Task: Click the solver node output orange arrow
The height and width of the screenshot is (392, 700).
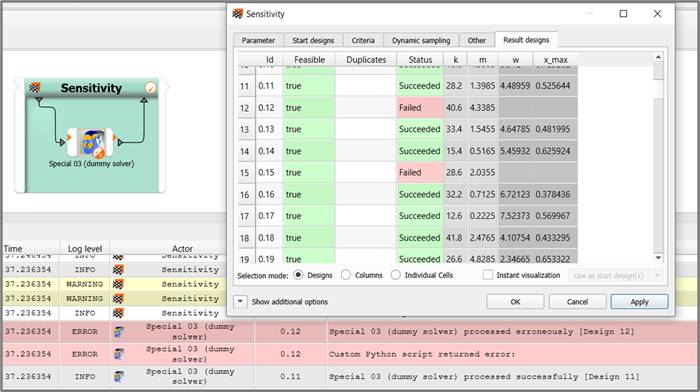Action: (x=115, y=138)
